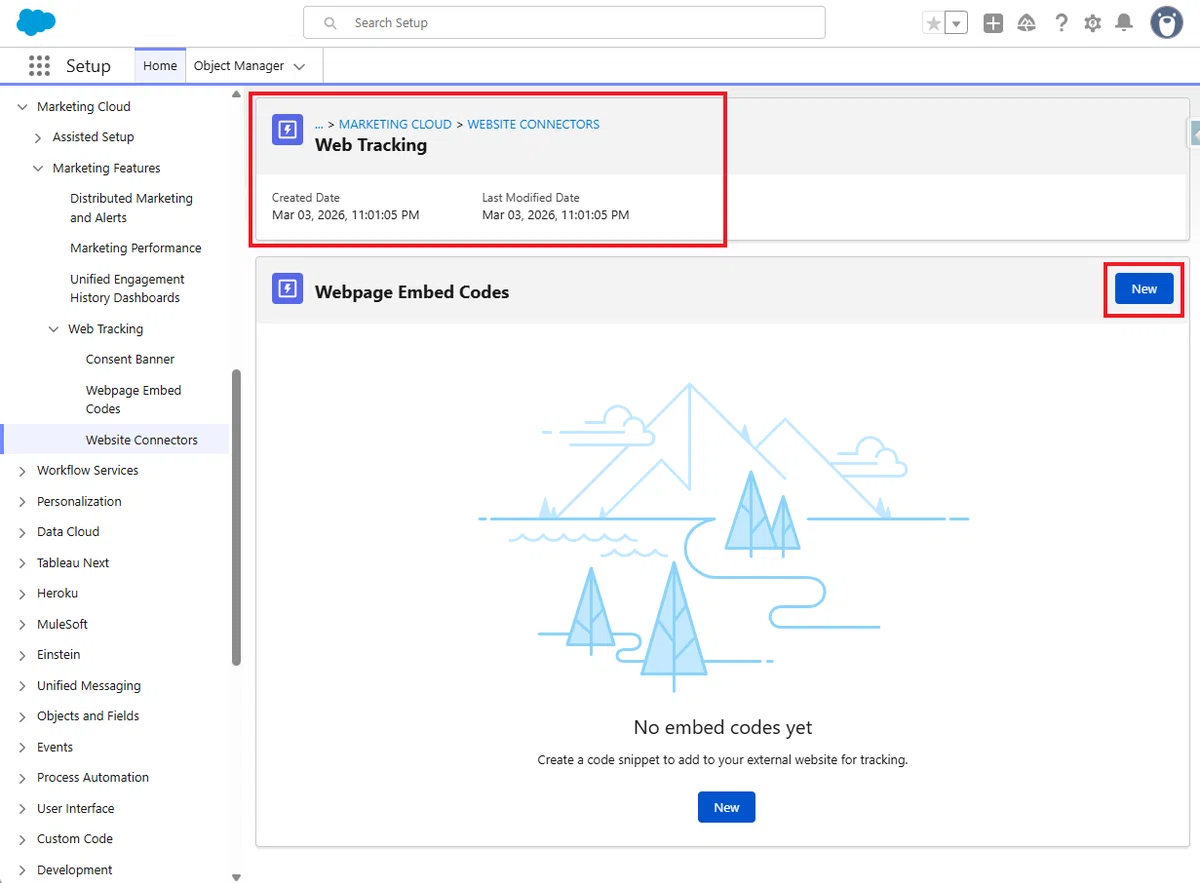This screenshot has height=883, width=1200.
Task: Expand the Workflow Services node
Action: (23, 471)
